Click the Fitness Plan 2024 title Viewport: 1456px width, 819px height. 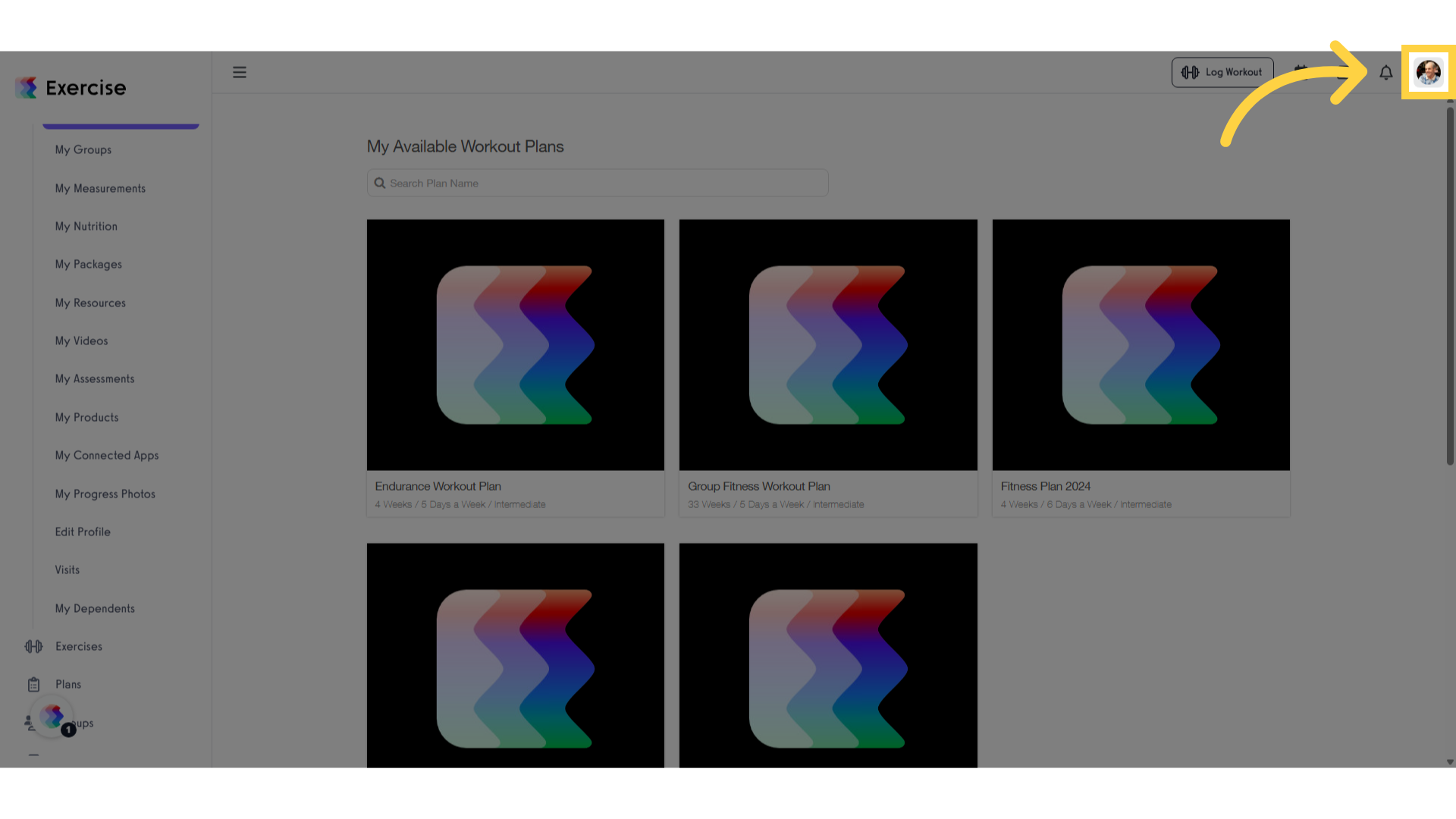click(1046, 486)
